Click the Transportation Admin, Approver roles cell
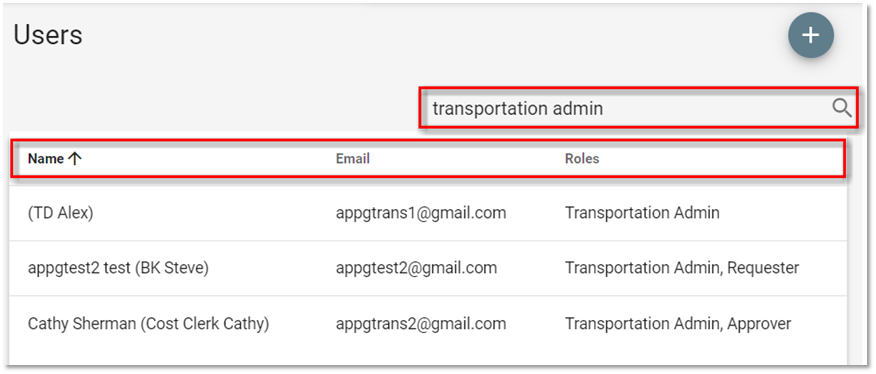 (x=678, y=324)
